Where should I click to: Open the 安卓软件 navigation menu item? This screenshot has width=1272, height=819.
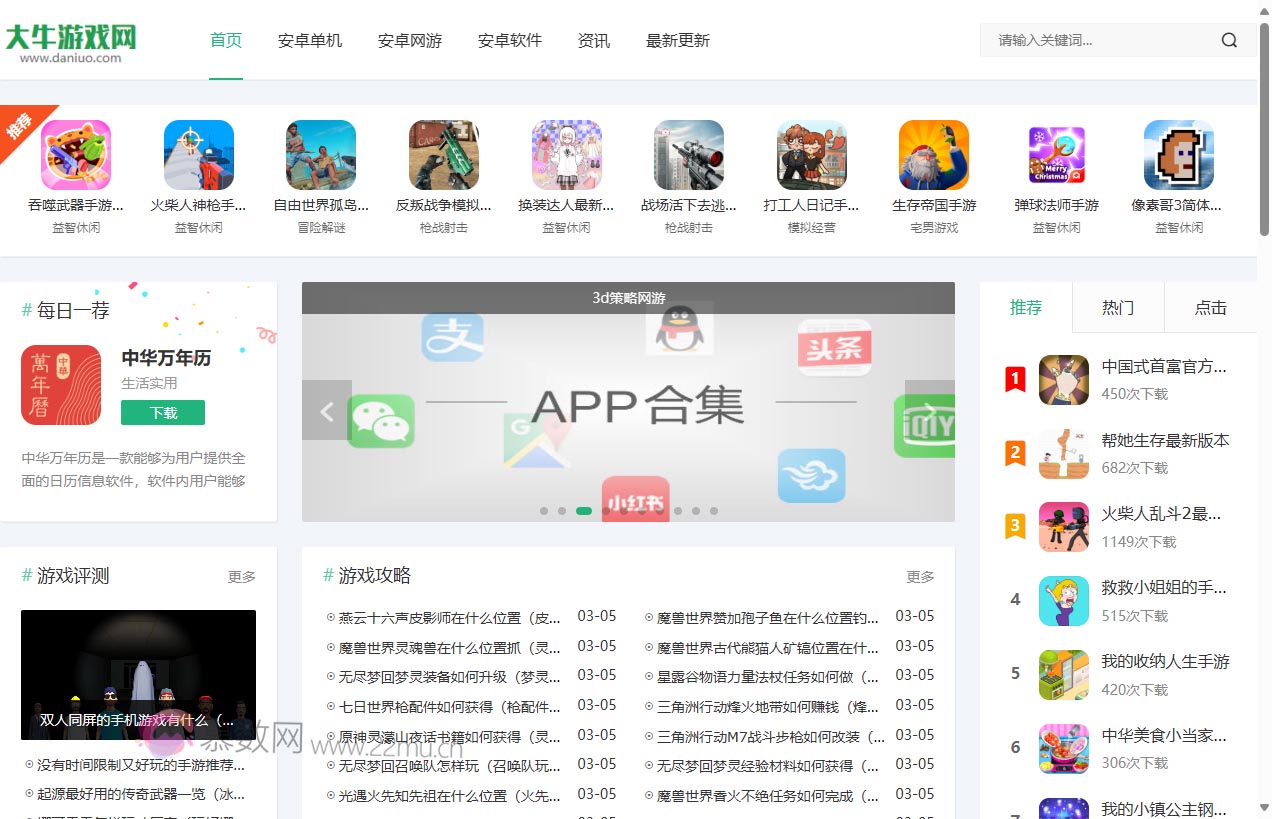(x=509, y=40)
